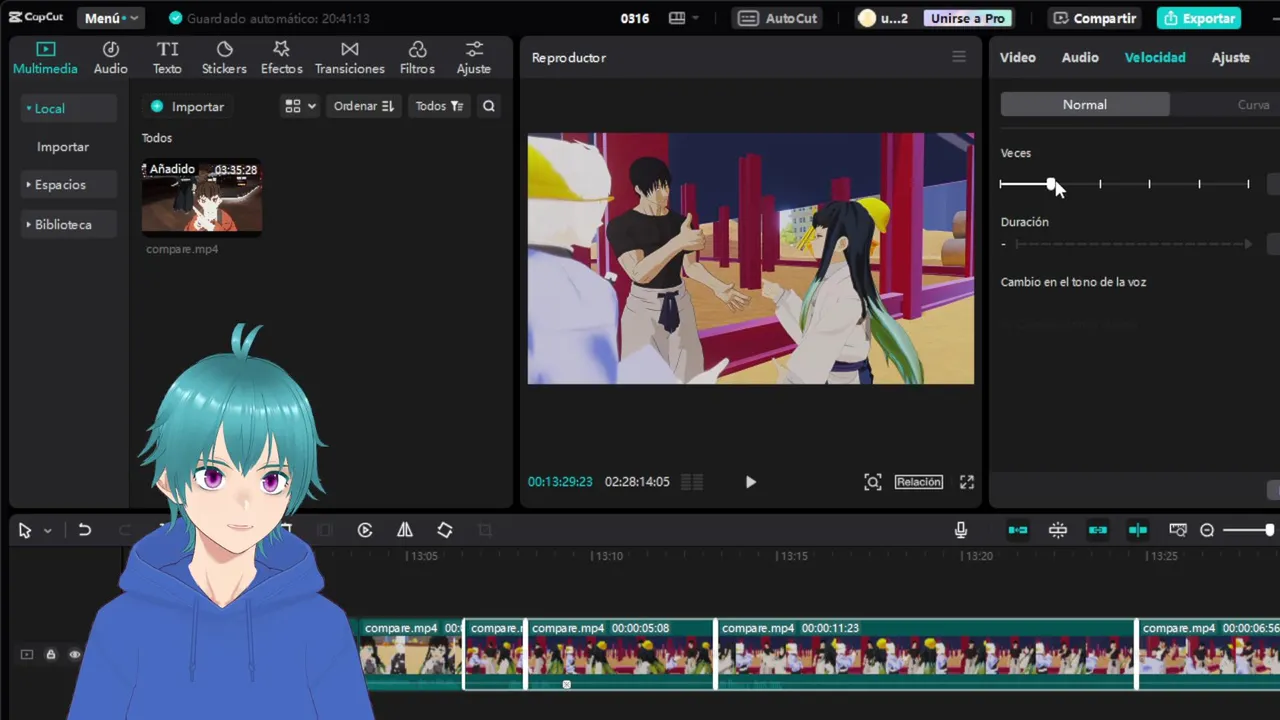Open the view layout grid dropdown
The height and width of the screenshot is (720, 1280).
(x=300, y=106)
